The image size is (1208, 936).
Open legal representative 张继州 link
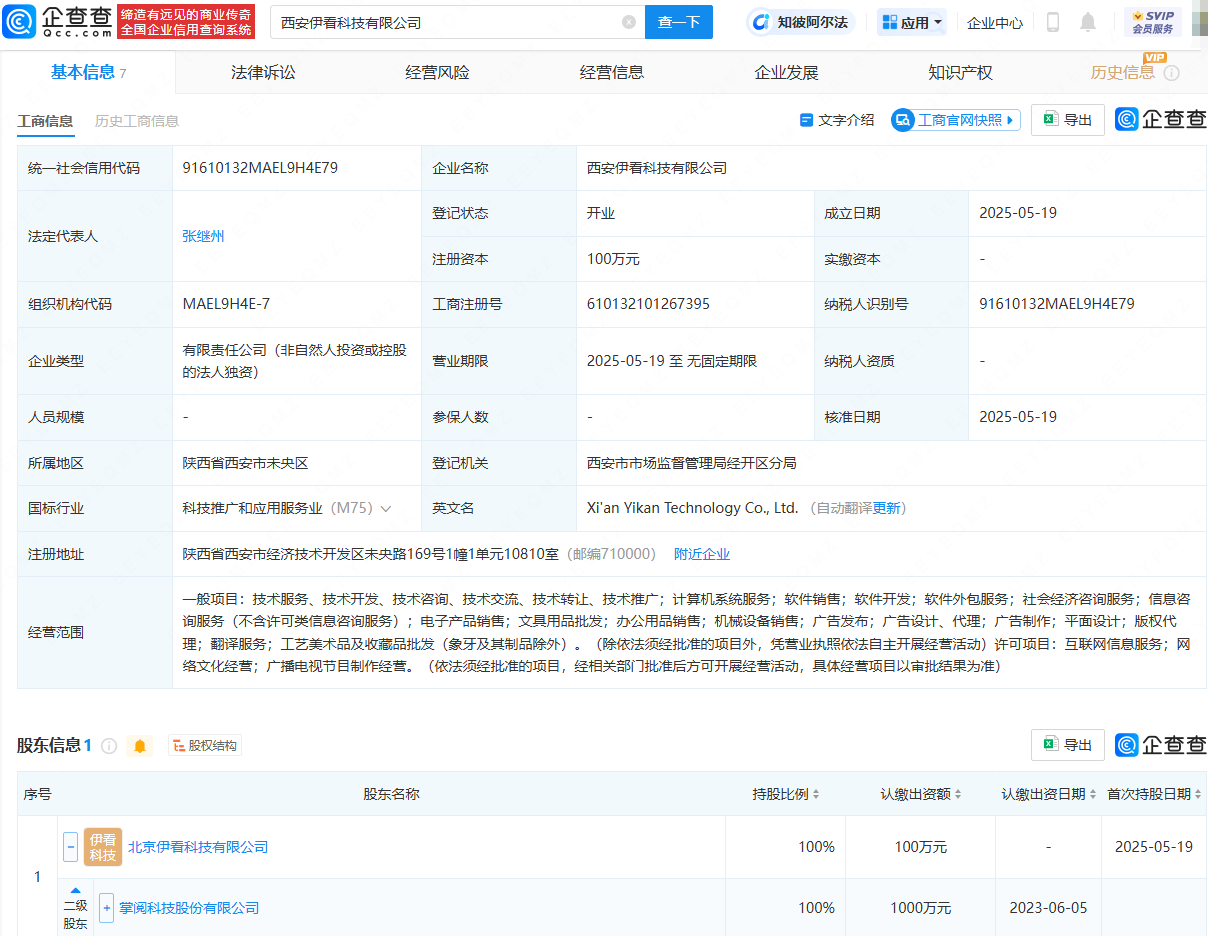[x=203, y=236]
